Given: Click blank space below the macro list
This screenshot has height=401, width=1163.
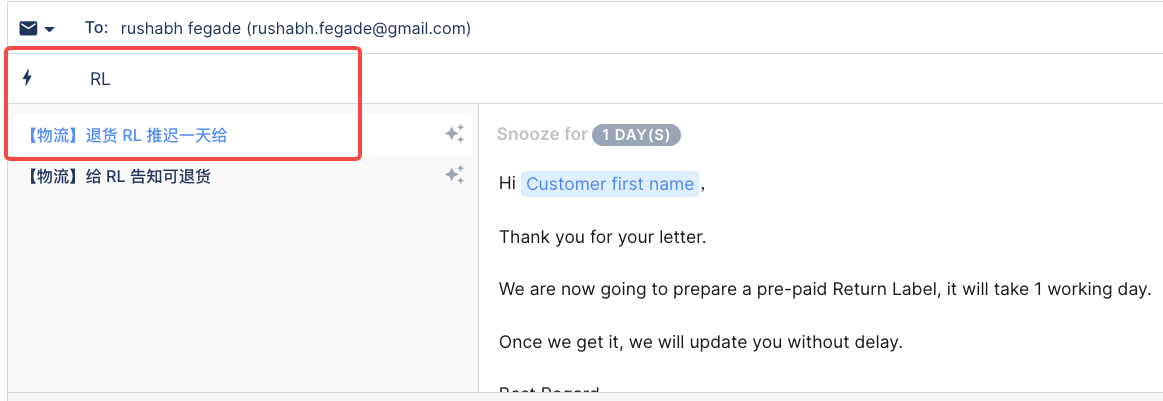Looking at the screenshot, I should pos(240,290).
